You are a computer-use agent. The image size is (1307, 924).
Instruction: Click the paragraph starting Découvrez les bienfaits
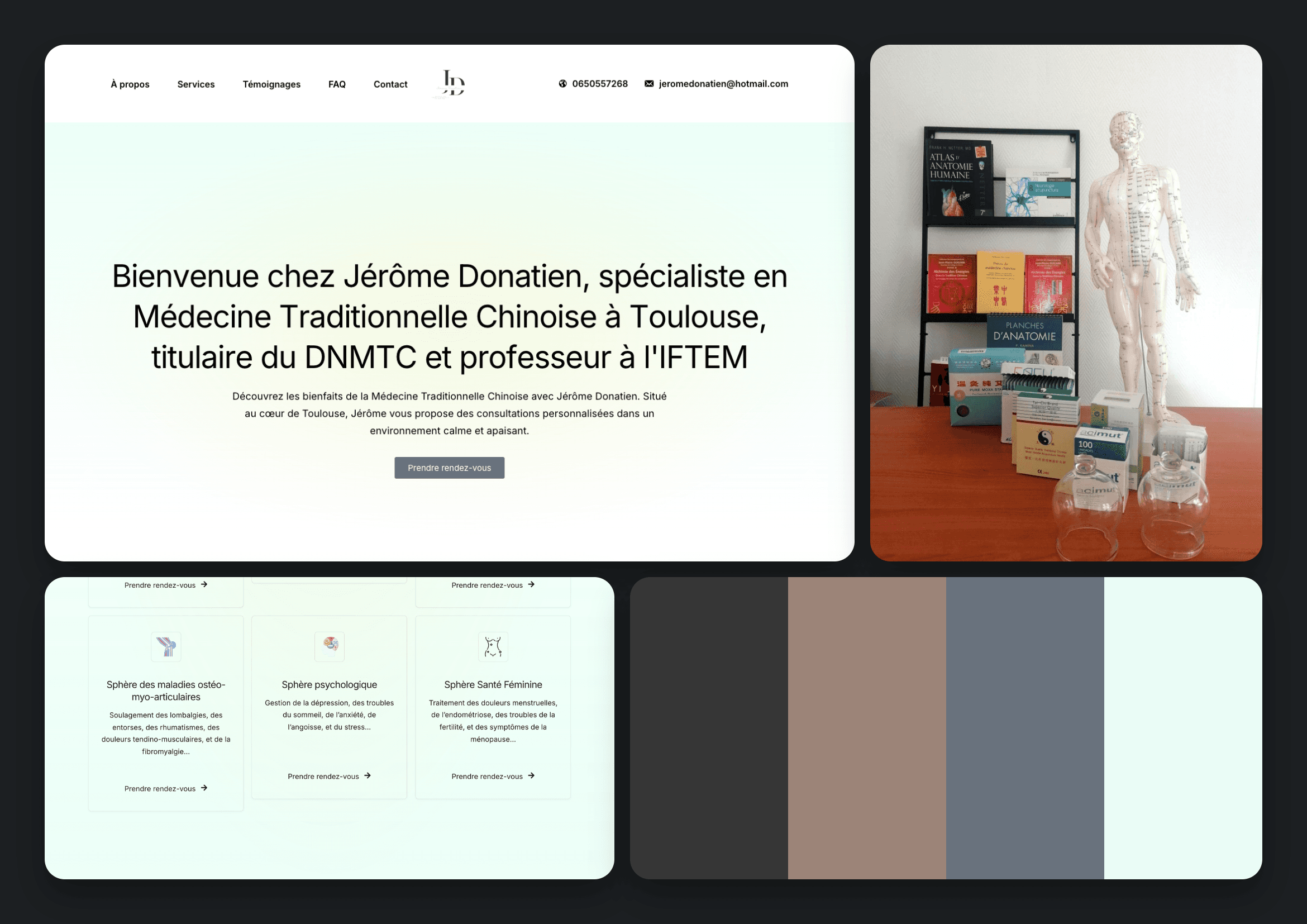point(449,413)
